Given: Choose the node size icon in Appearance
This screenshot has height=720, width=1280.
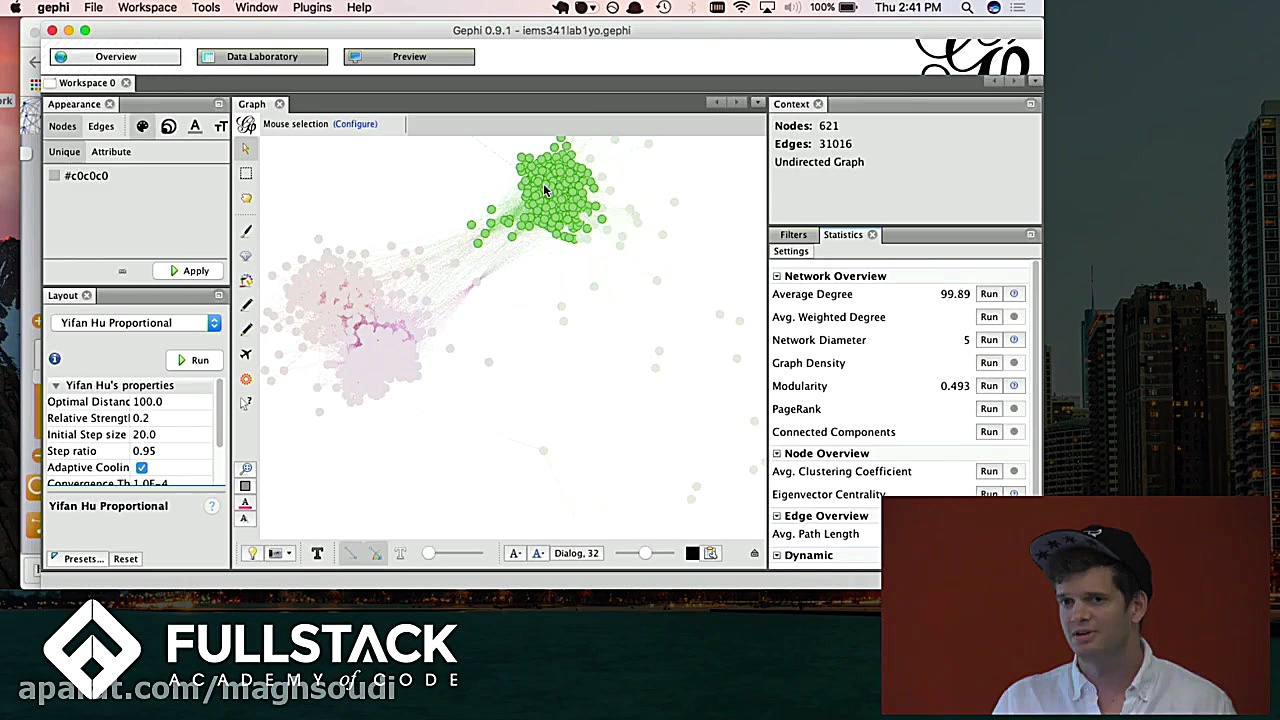Looking at the screenshot, I should pyautogui.click(x=168, y=126).
